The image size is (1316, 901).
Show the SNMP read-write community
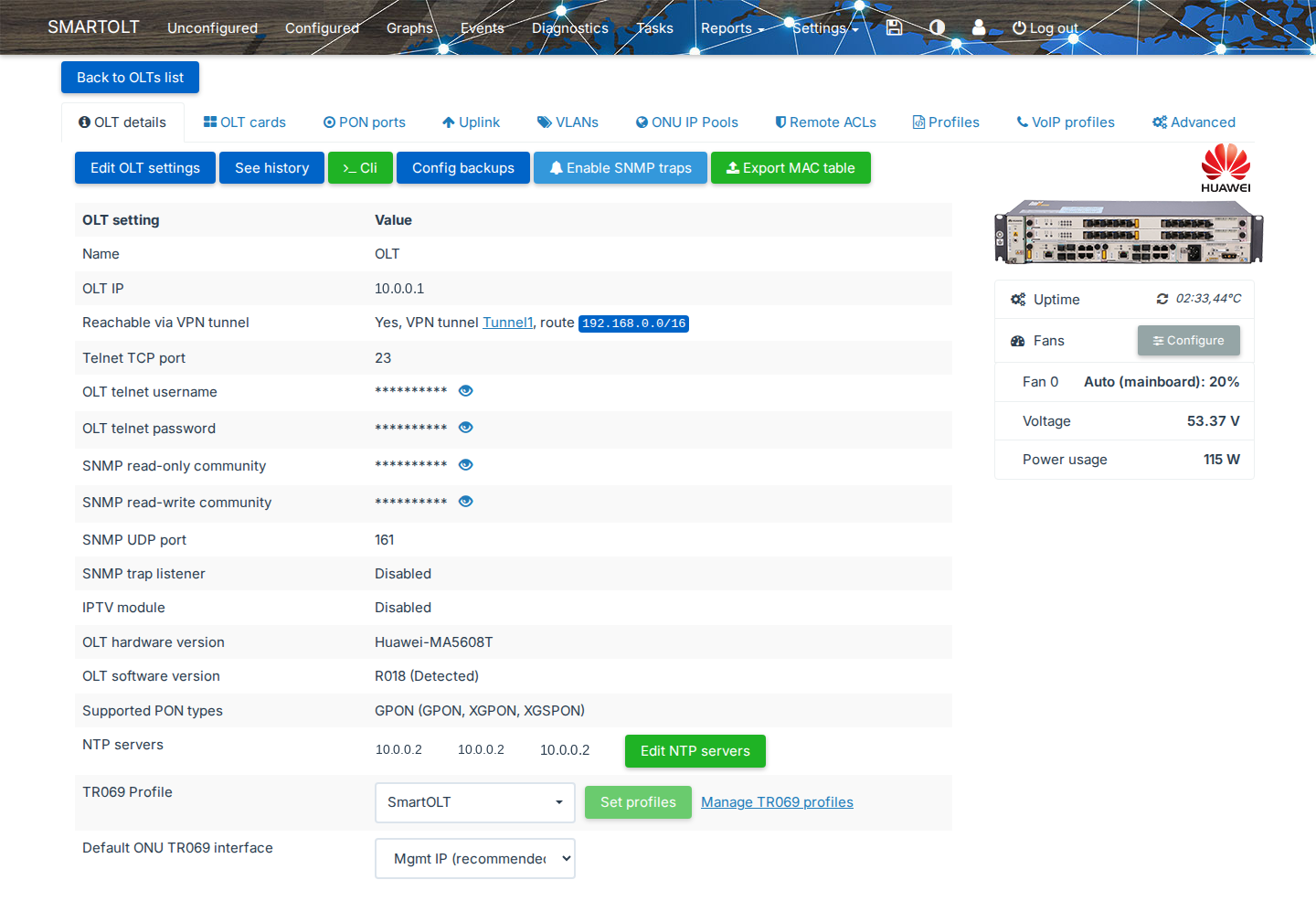coord(465,502)
